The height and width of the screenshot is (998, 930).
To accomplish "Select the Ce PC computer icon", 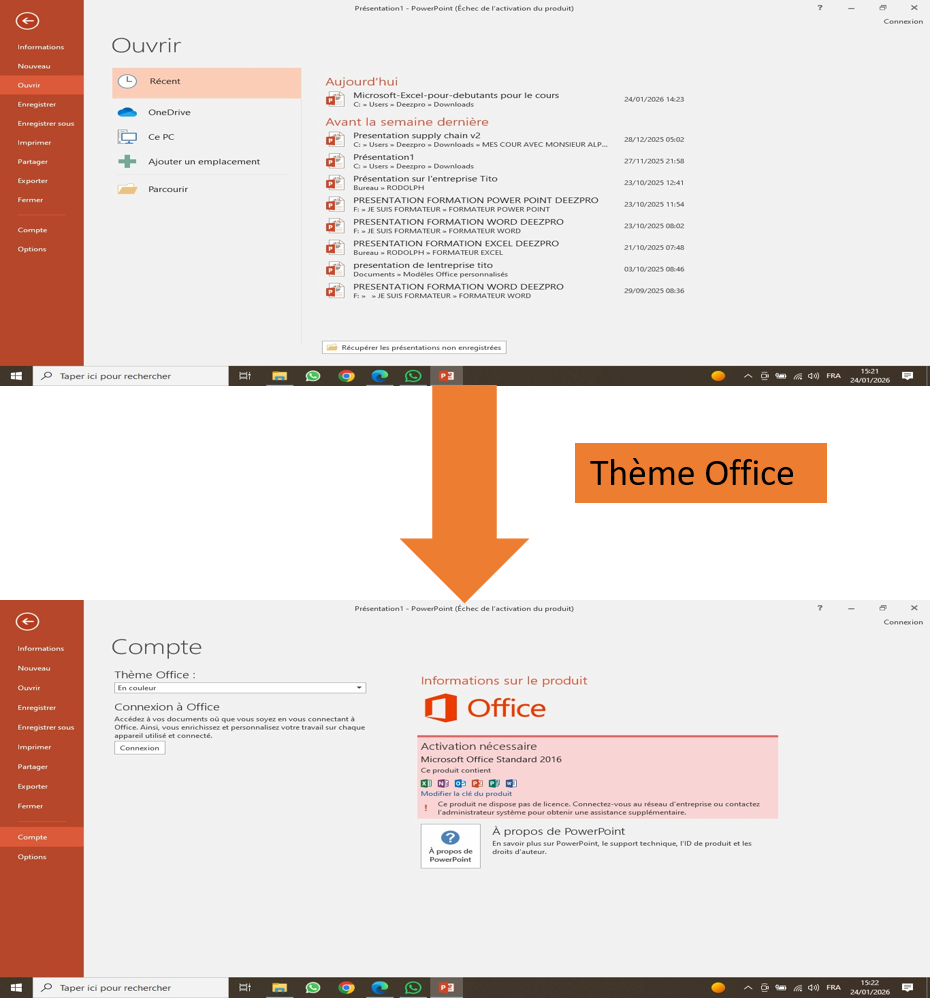I will (x=127, y=137).
